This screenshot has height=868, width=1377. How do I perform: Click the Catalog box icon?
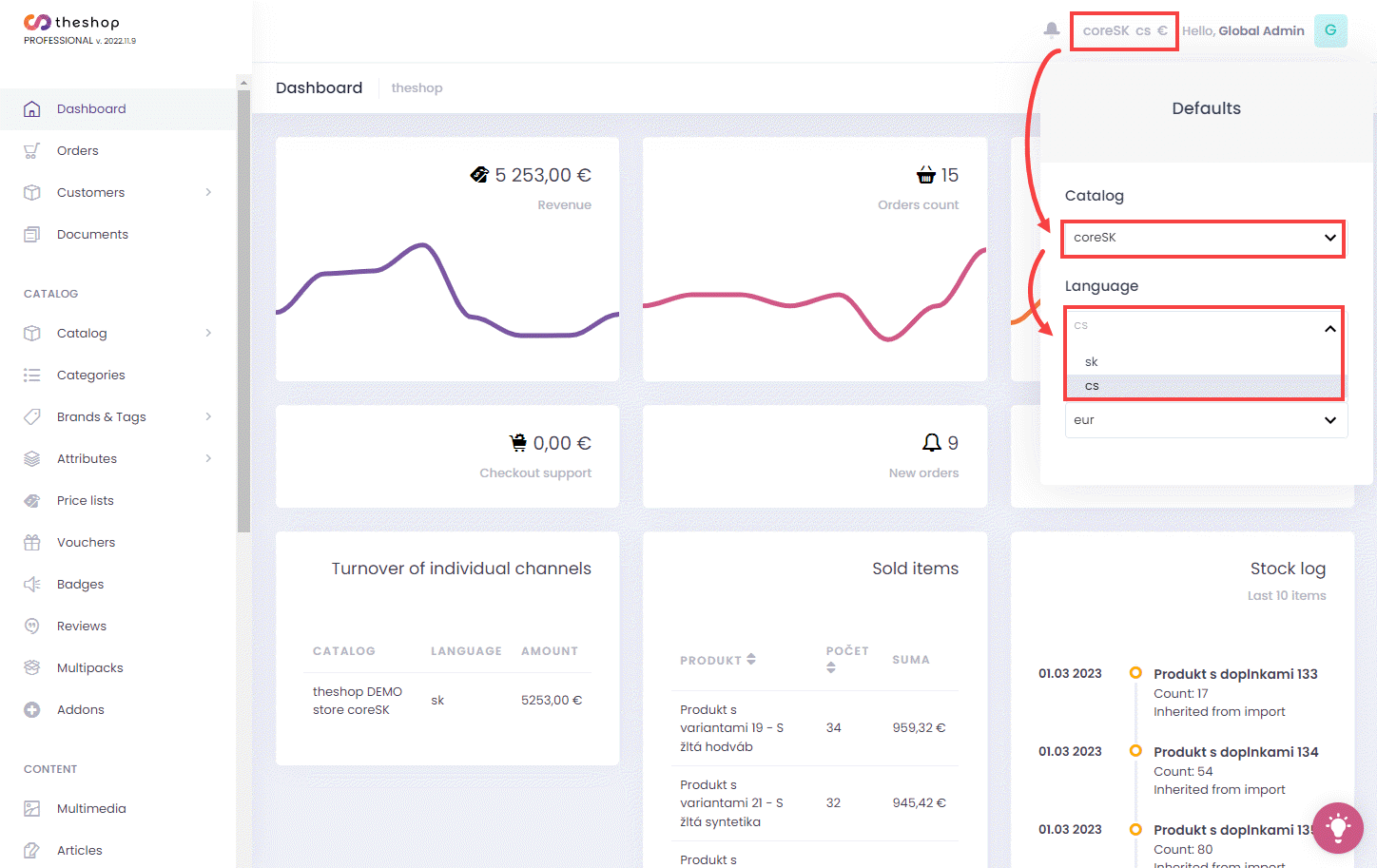click(32, 333)
